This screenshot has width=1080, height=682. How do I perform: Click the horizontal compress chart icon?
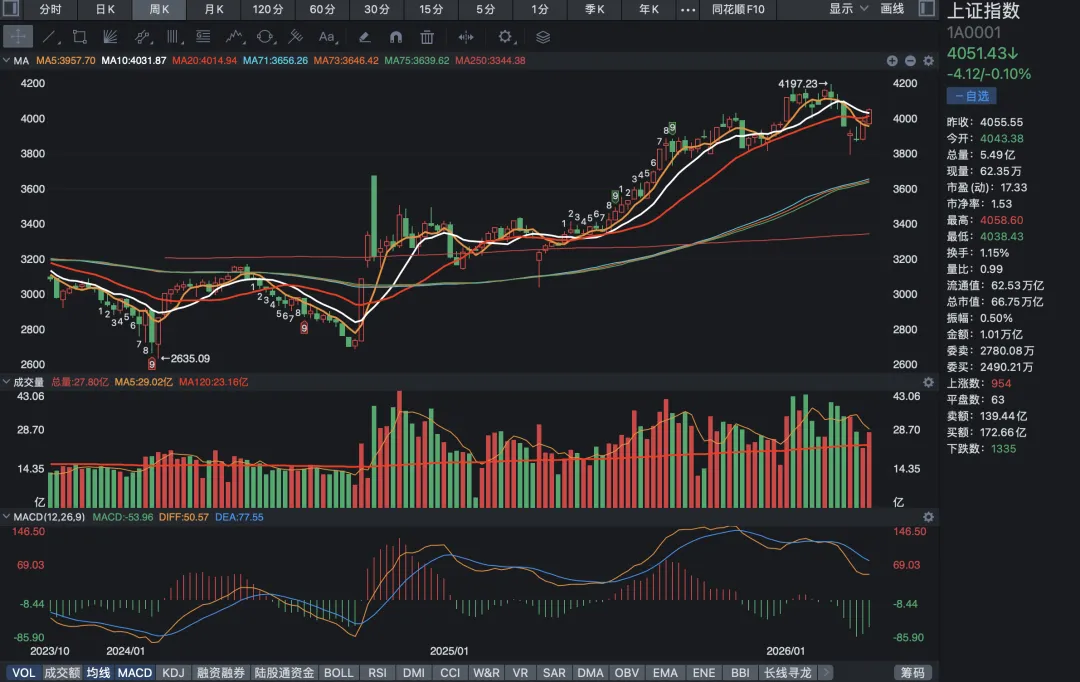(466, 37)
